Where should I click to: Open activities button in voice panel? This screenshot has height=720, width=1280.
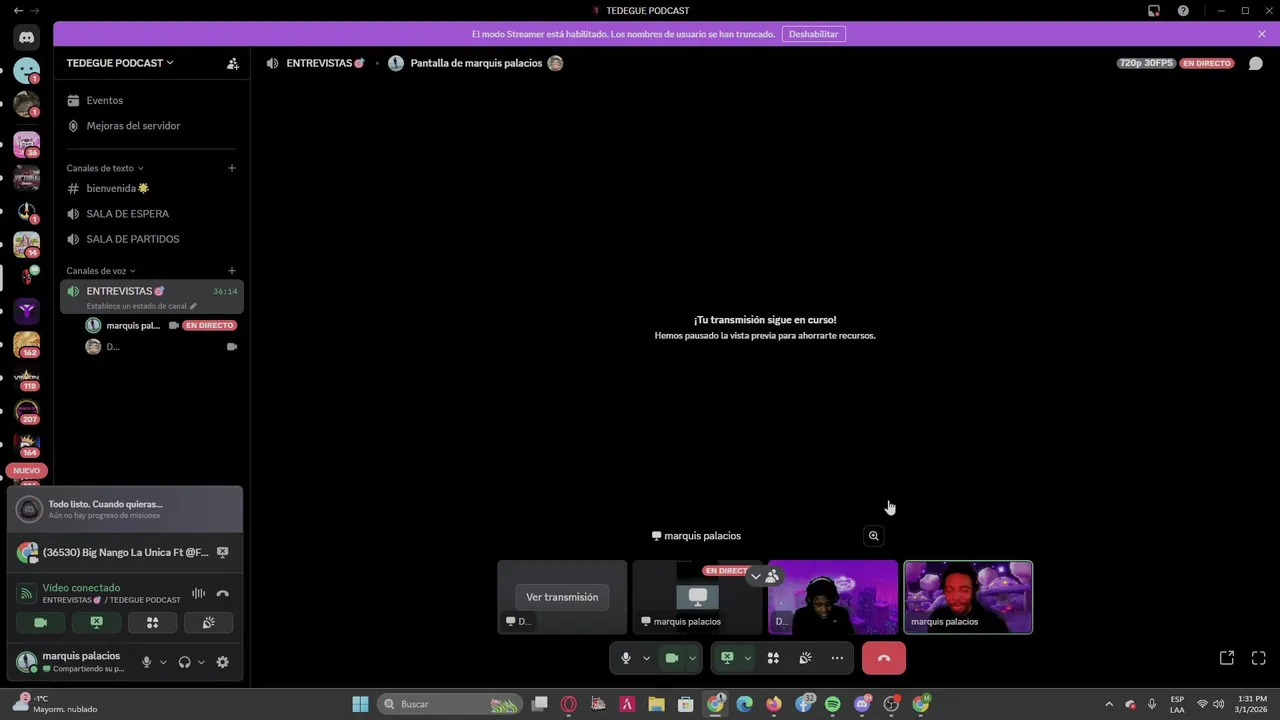[153, 622]
